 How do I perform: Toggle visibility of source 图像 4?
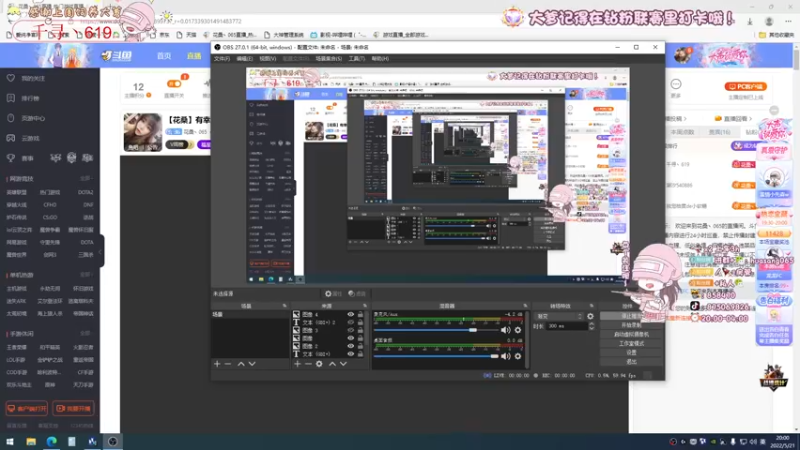351,315
